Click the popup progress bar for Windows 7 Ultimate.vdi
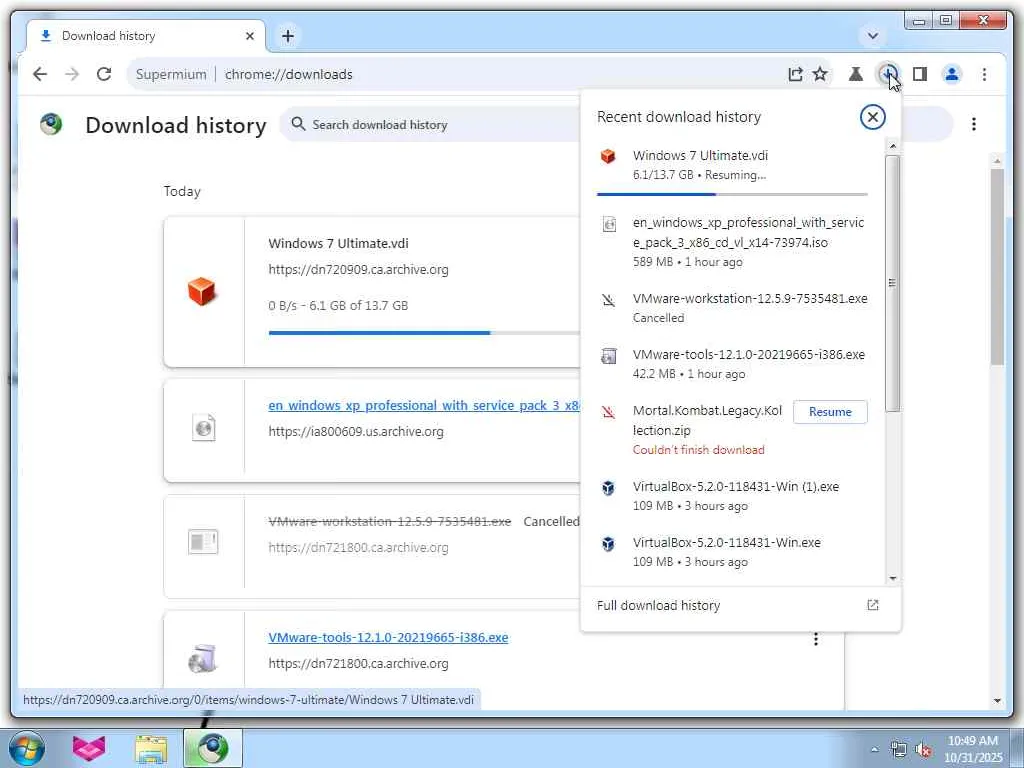 (x=732, y=194)
